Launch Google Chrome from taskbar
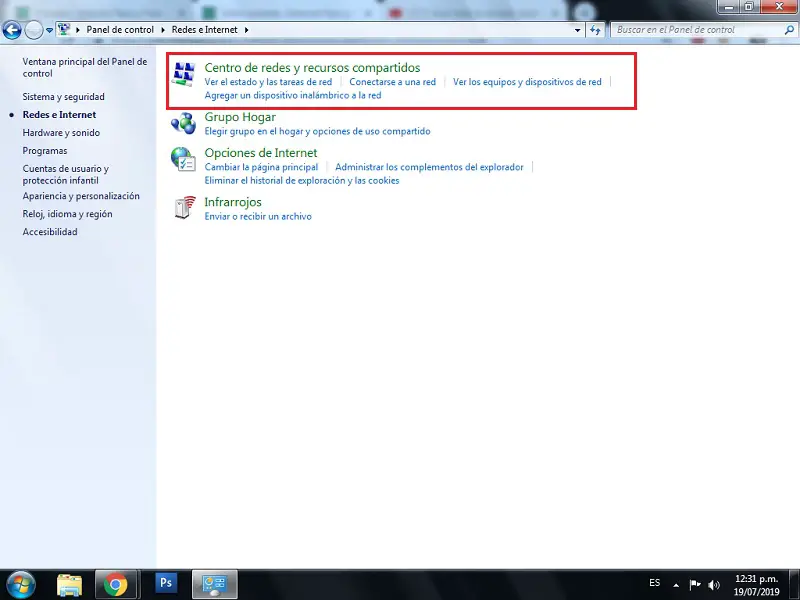Screen dimensions: 800x600 (x=116, y=585)
